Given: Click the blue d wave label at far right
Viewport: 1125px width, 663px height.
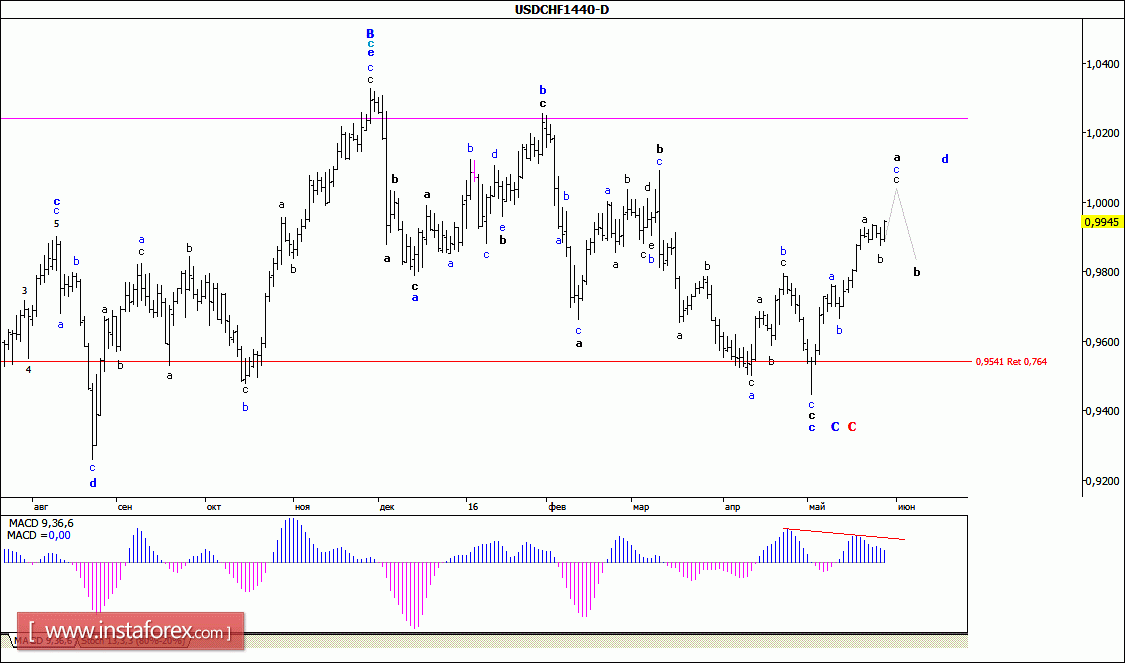Looking at the screenshot, I should [x=945, y=159].
